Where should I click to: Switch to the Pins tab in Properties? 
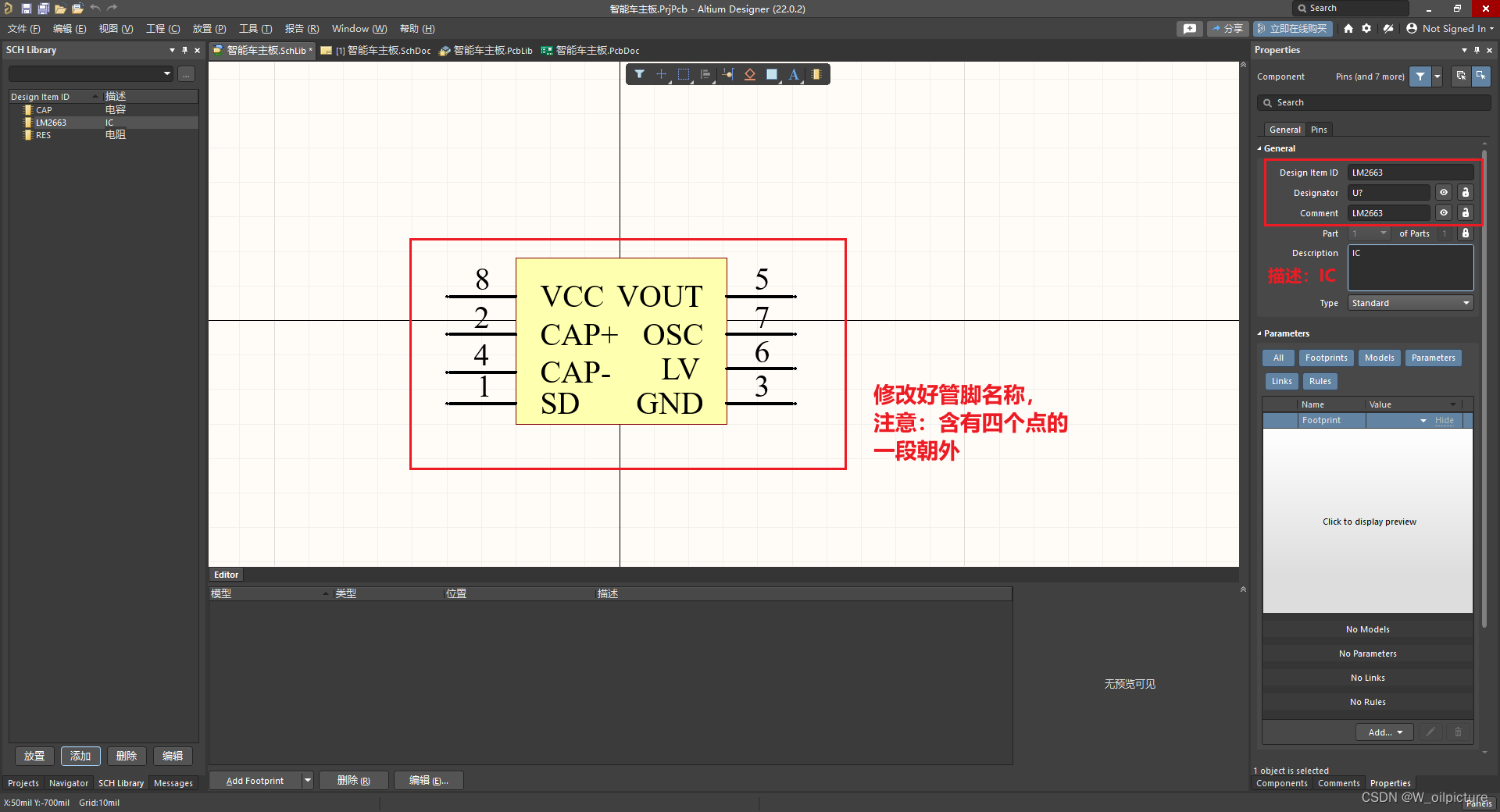point(1319,130)
